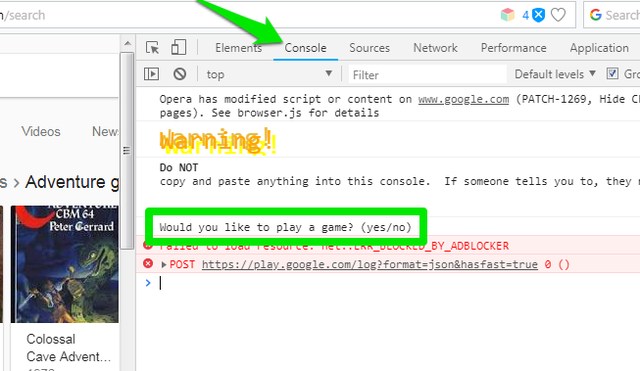This screenshot has height=371, width=640.
Task: Click the heart bookmark icon
Action: pos(558,15)
